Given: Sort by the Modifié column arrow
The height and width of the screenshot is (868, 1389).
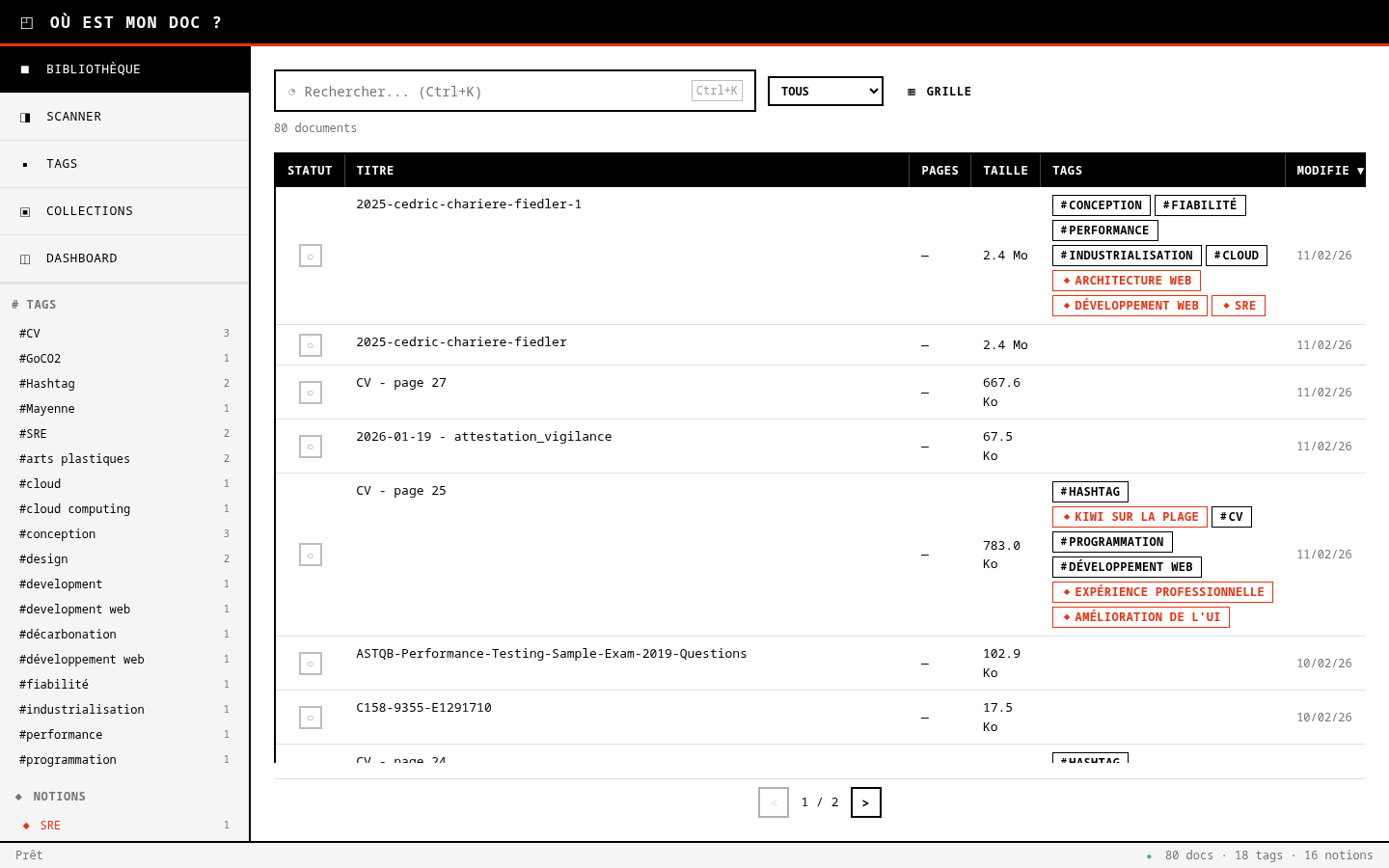Looking at the screenshot, I should (x=1360, y=171).
